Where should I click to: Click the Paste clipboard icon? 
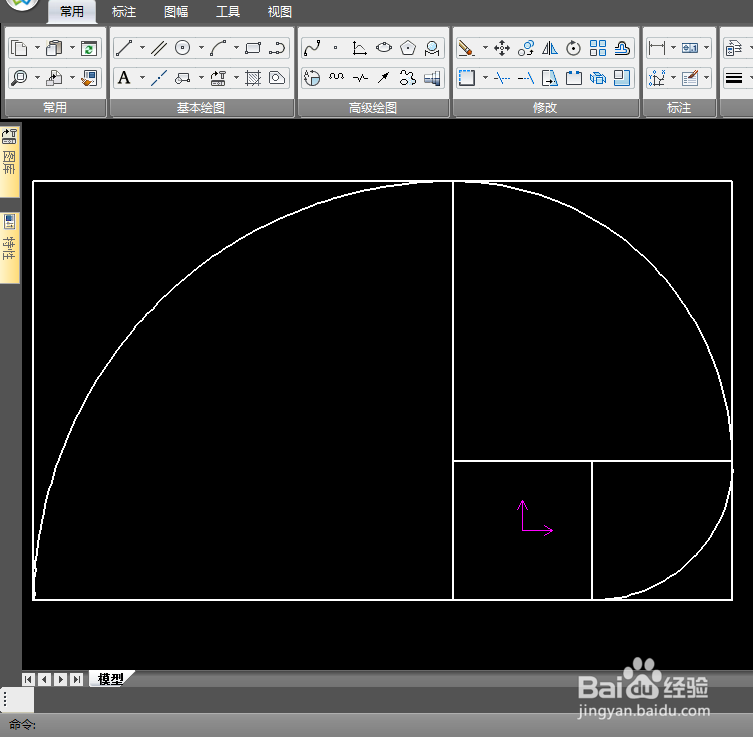click(x=54, y=48)
